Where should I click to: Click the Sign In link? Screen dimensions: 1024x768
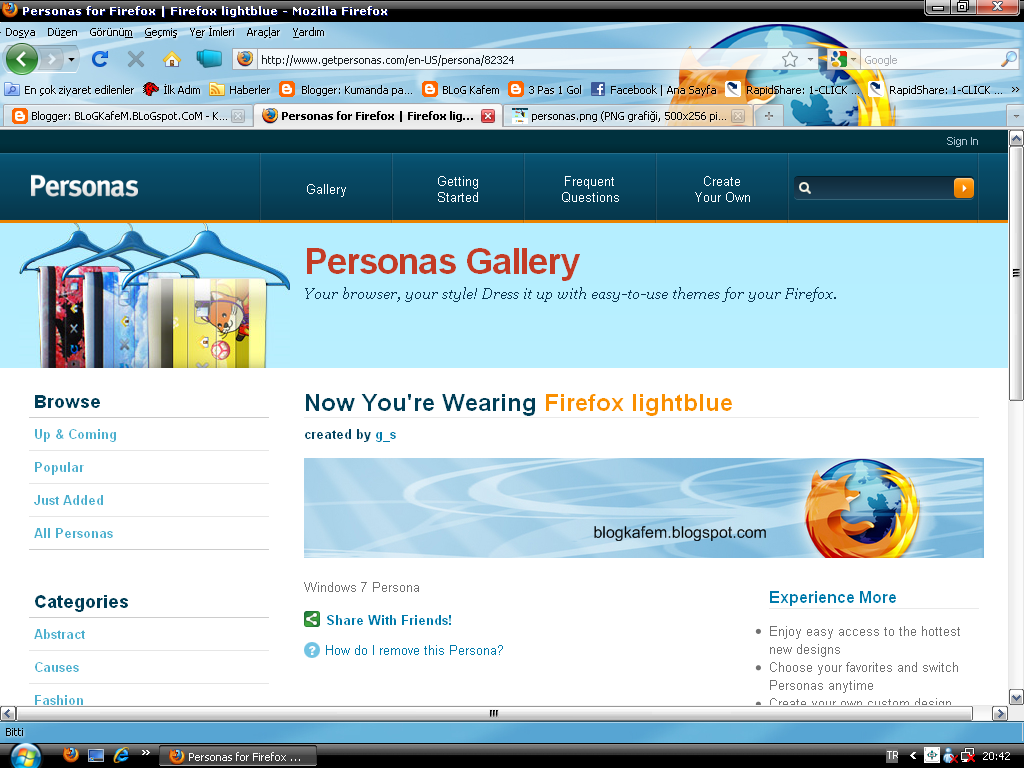tap(962, 141)
